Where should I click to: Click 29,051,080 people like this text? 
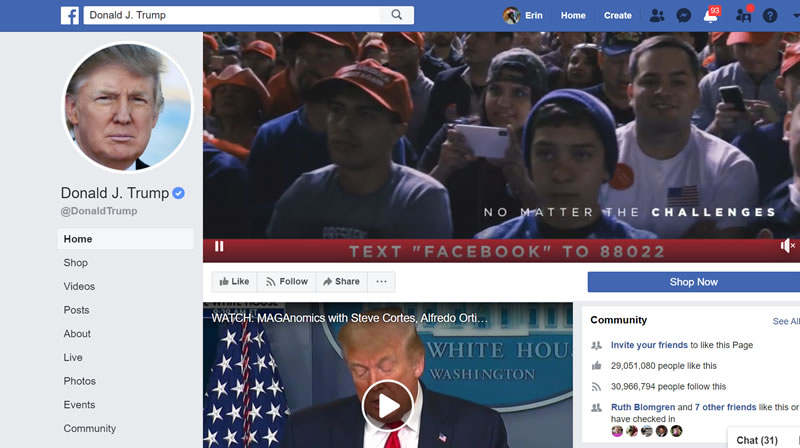[664, 366]
